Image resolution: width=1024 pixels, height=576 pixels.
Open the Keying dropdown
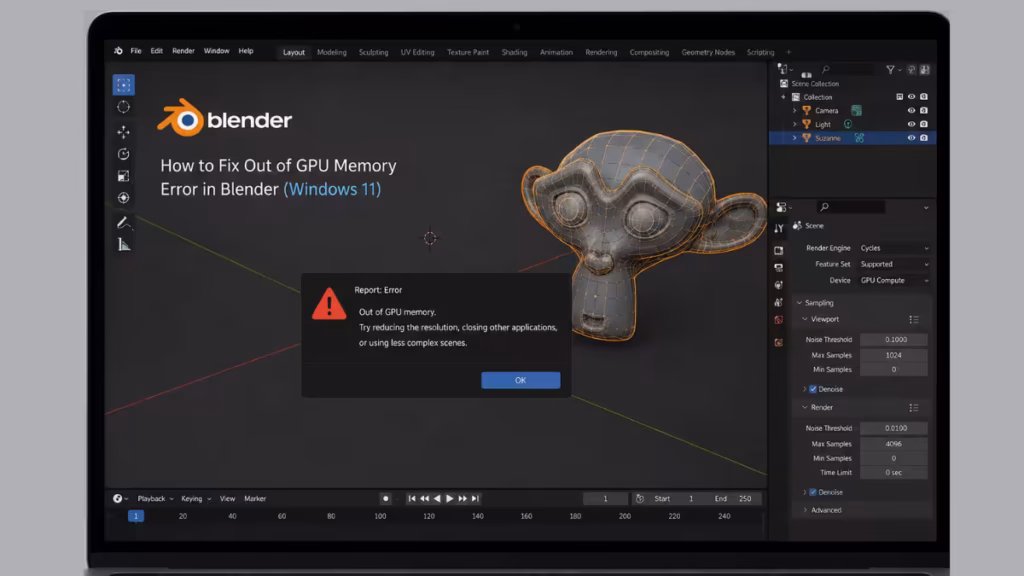(196, 498)
